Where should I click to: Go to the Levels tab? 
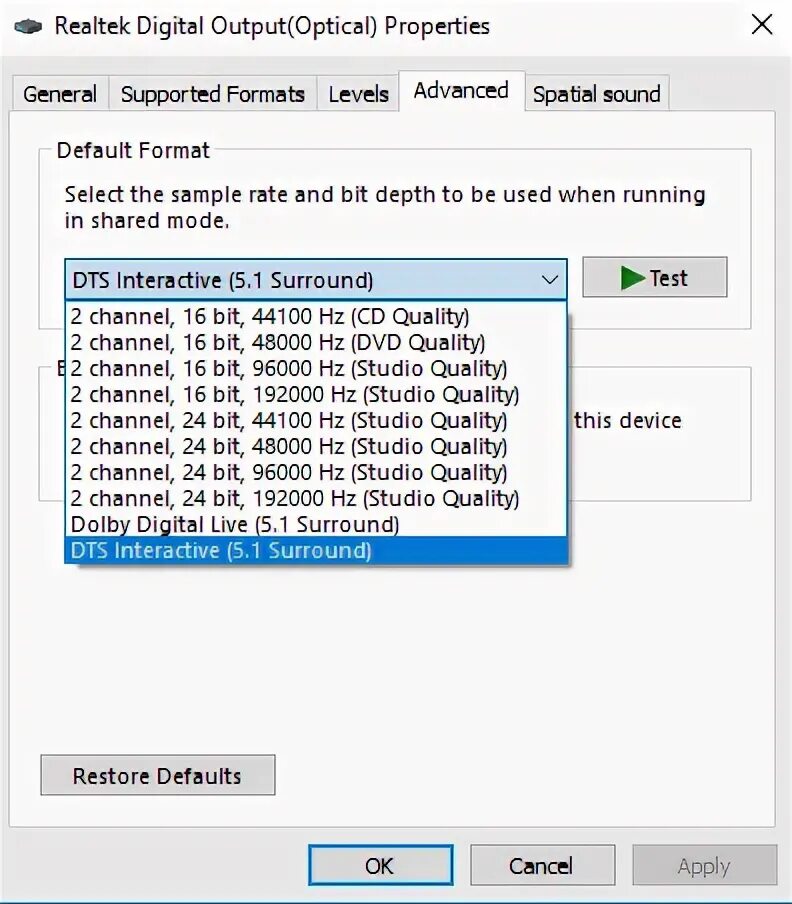[358, 93]
